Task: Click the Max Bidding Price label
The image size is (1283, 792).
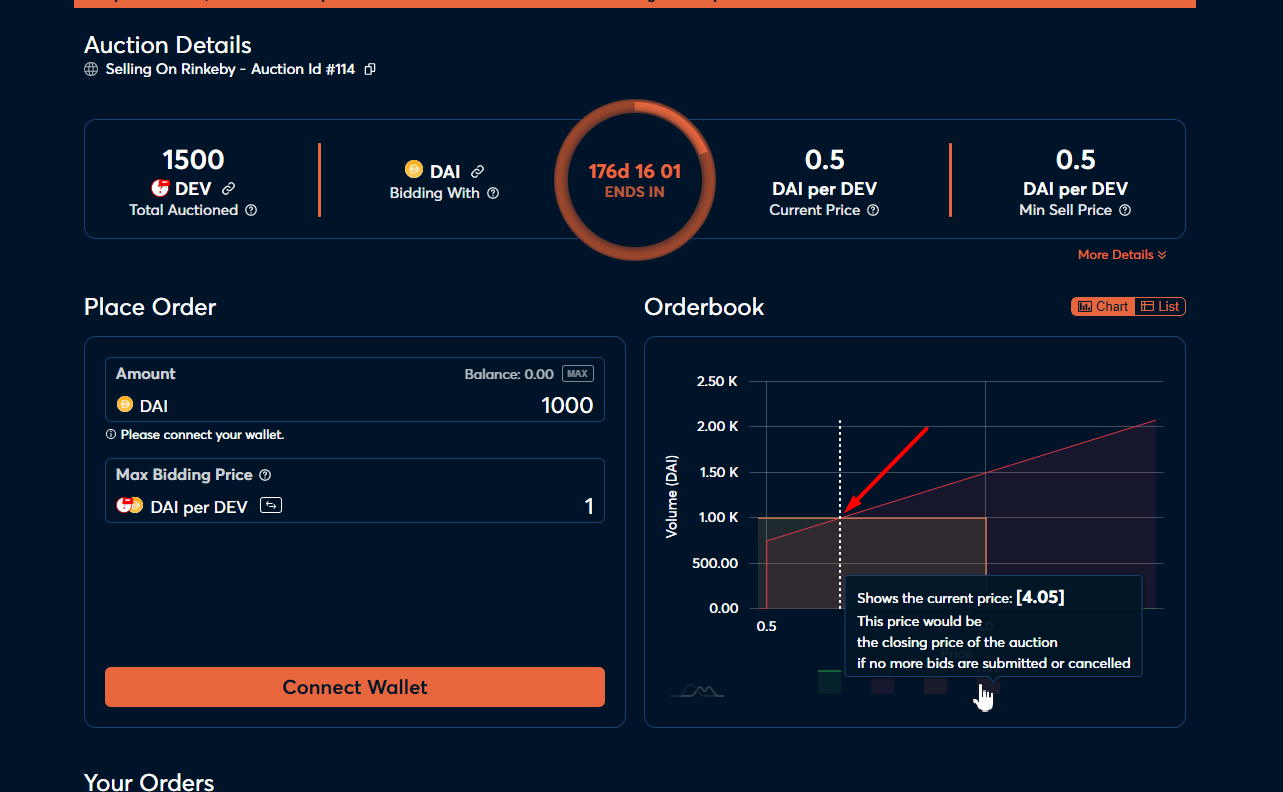Action: click(x=184, y=475)
